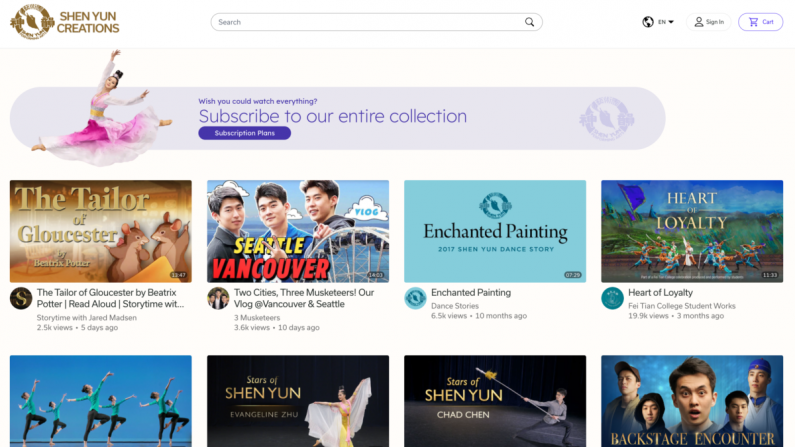Open title Two Cities, Three Musketeers vlog
This screenshot has width=795, height=447.
[x=304, y=299]
